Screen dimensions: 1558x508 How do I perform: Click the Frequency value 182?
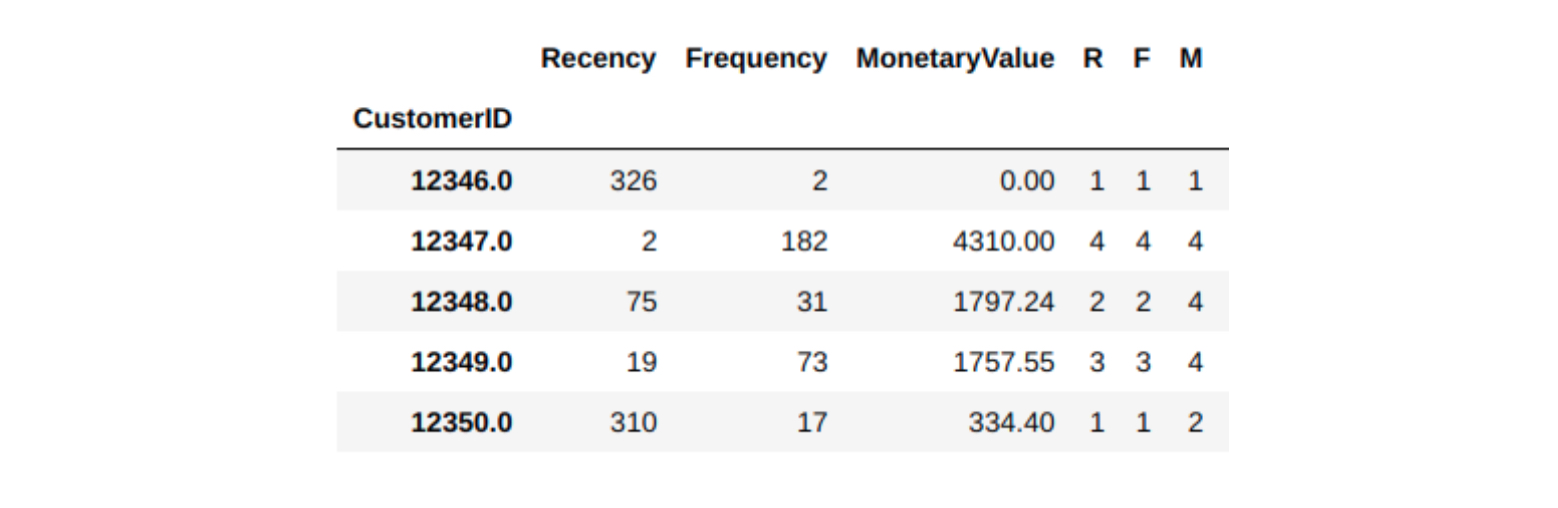[x=805, y=241]
